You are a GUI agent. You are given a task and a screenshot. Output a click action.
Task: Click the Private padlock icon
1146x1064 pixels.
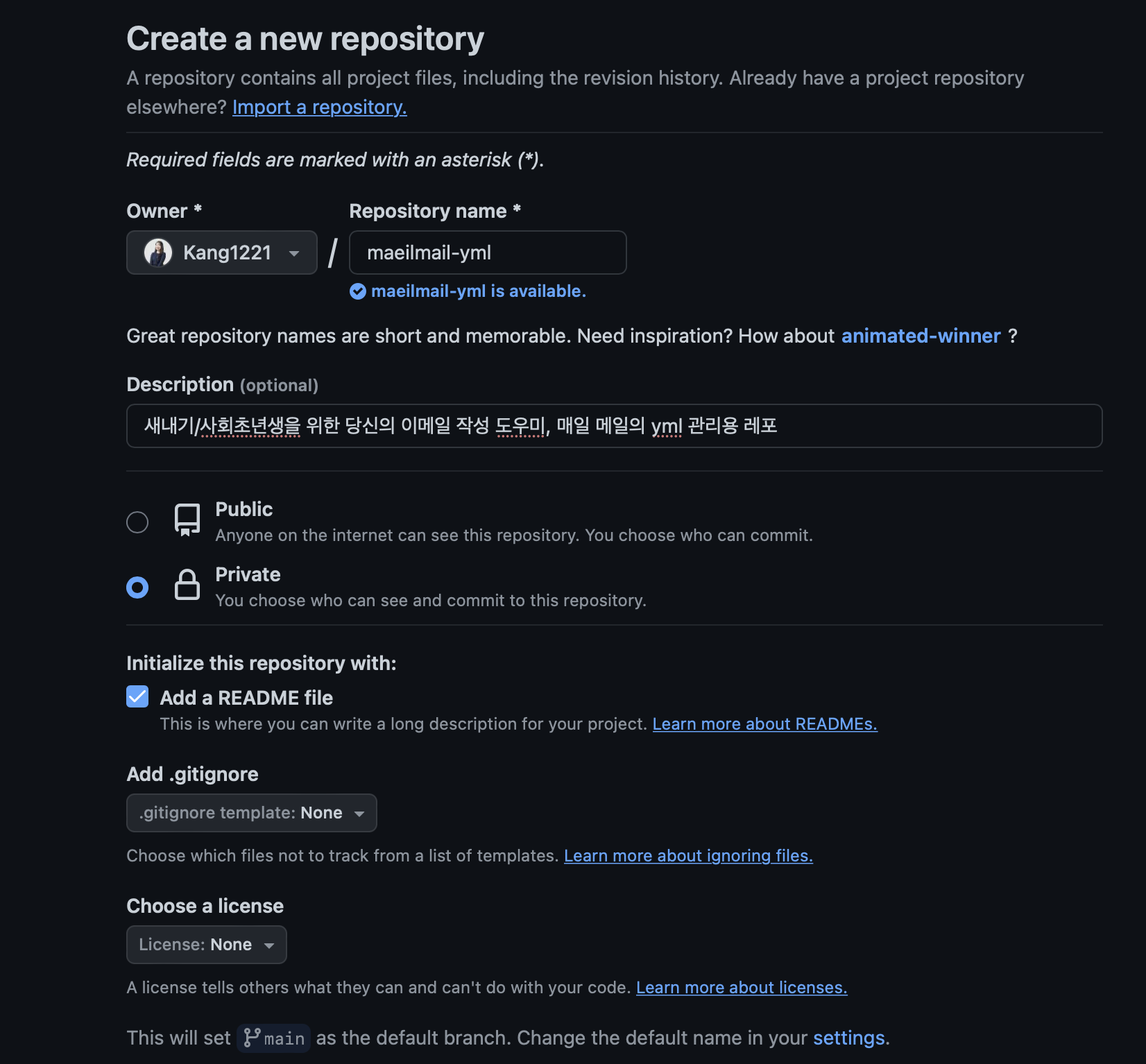tap(187, 585)
